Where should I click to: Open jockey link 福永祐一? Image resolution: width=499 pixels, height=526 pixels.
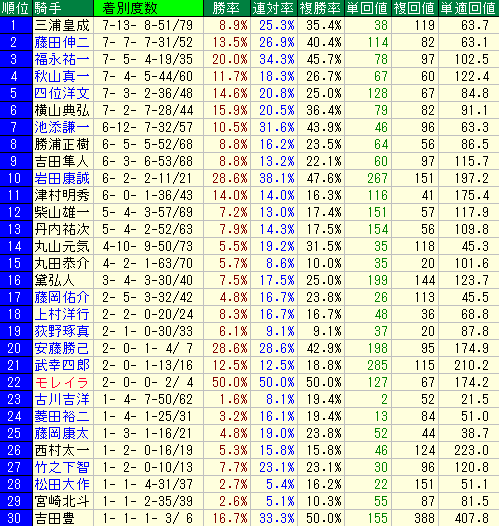(x=62, y=59)
